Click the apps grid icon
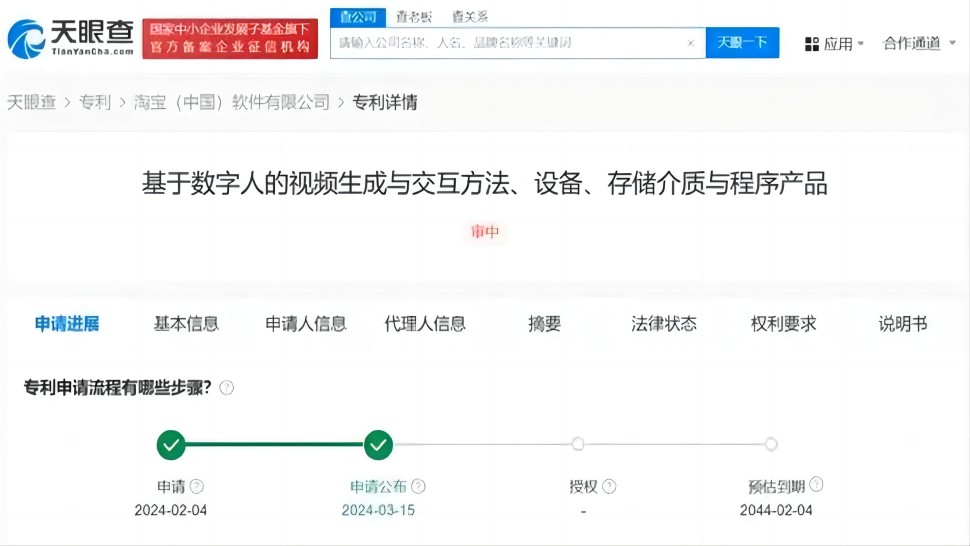The image size is (970, 546). click(812, 43)
